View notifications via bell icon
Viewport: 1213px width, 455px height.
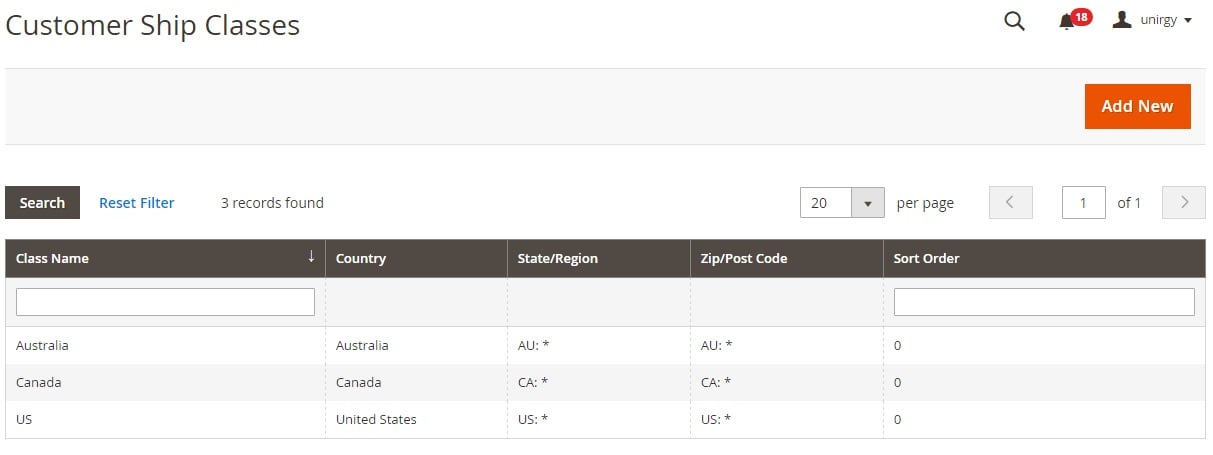click(1066, 22)
